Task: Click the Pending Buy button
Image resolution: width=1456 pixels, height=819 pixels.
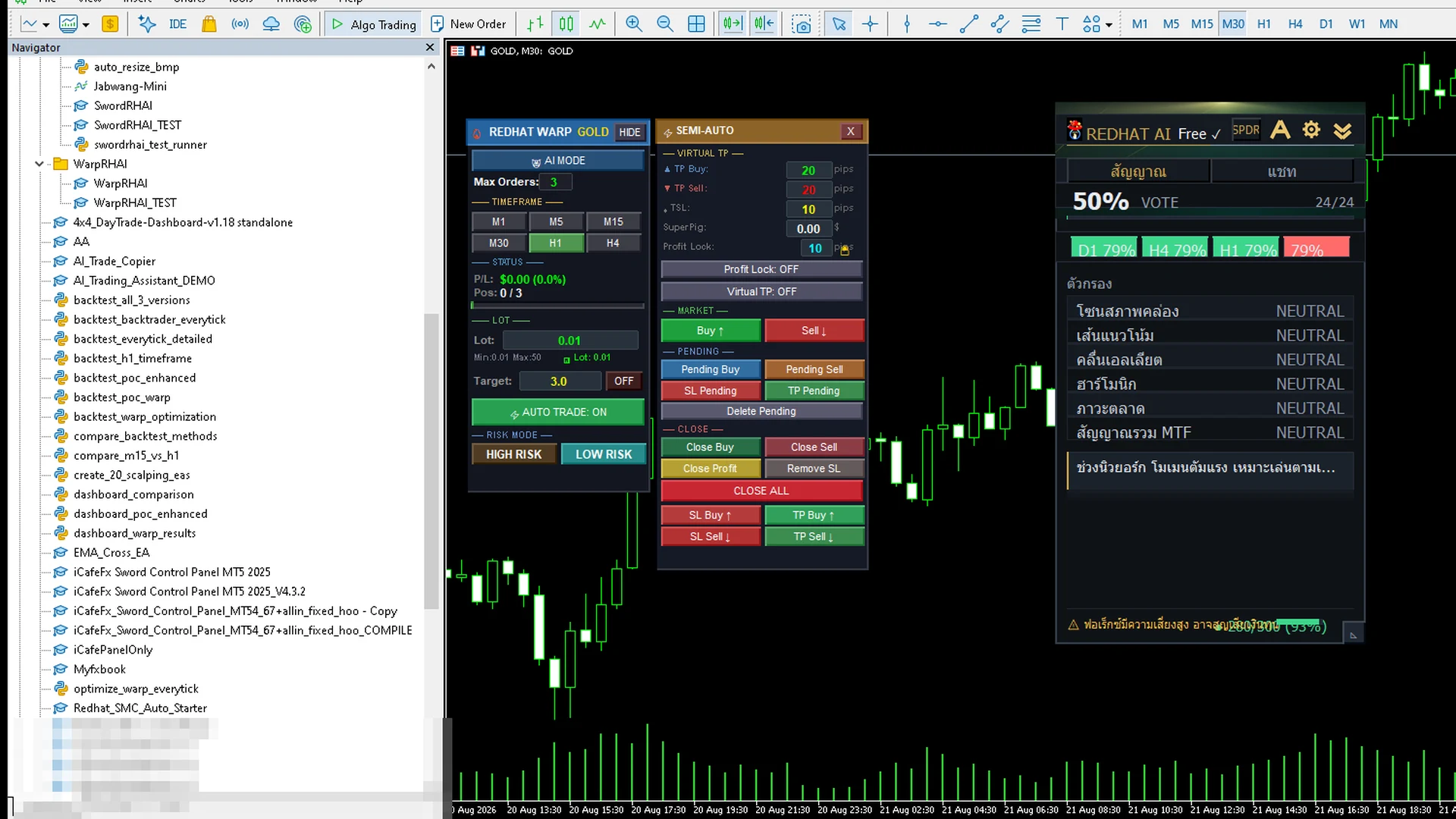Action: click(711, 369)
